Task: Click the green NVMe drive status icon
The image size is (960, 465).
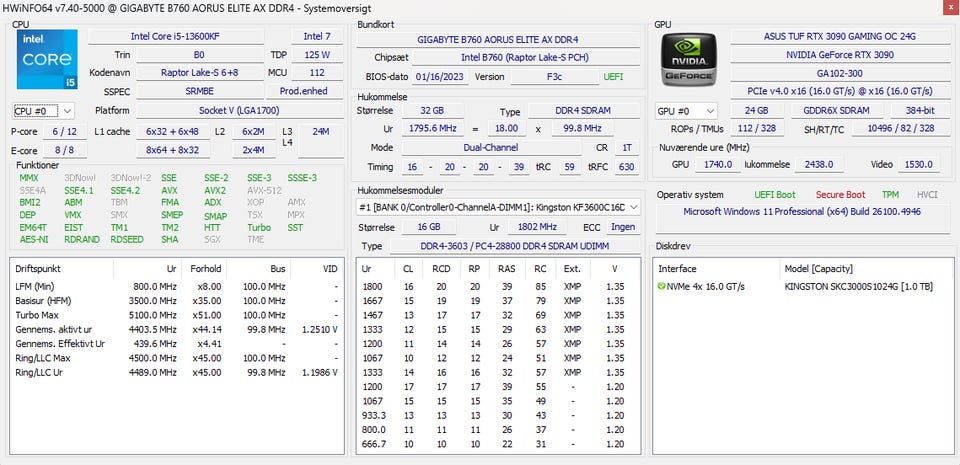Action: coord(661,287)
